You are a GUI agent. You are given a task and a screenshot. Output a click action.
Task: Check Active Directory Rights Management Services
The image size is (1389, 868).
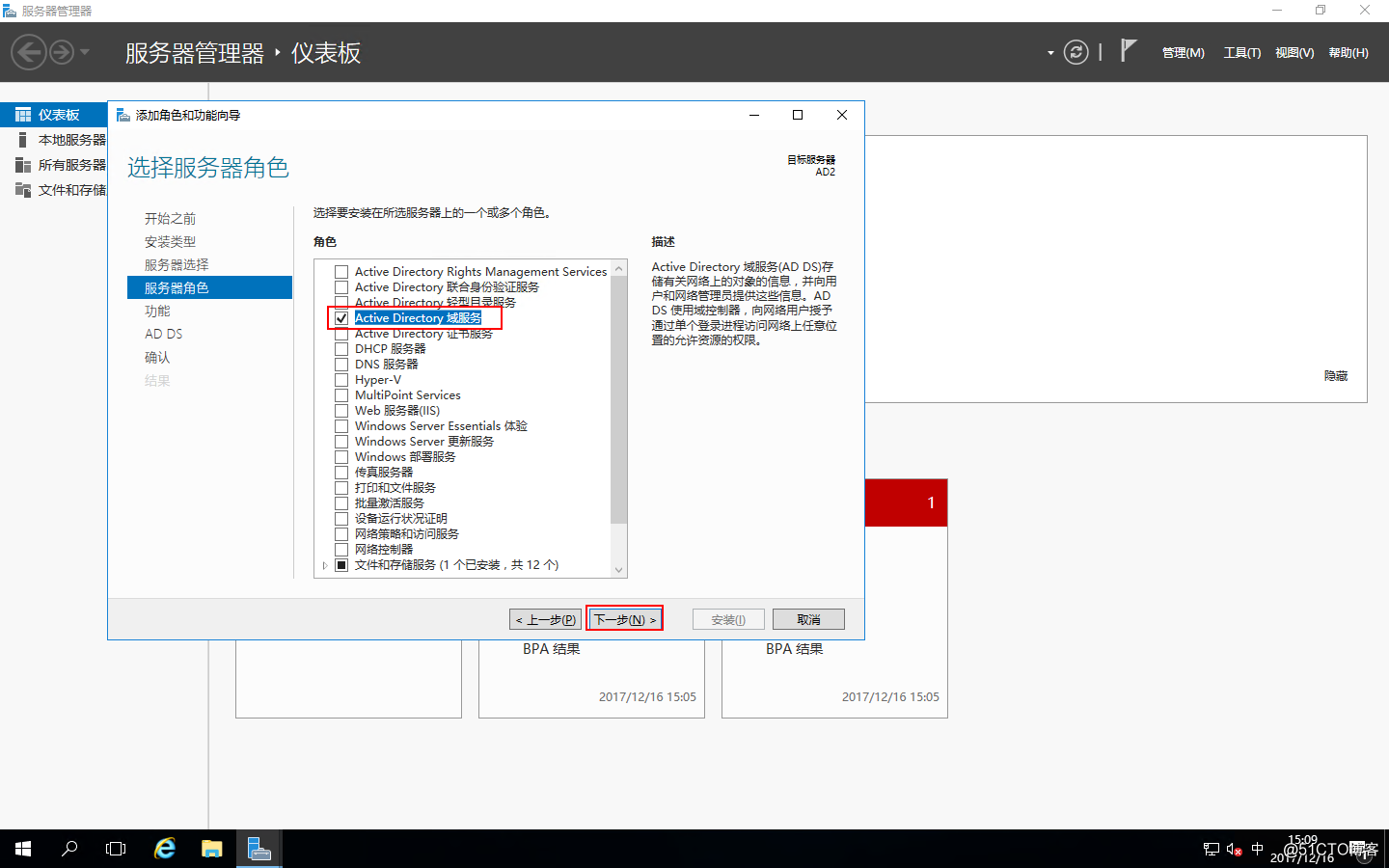click(341, 272)
